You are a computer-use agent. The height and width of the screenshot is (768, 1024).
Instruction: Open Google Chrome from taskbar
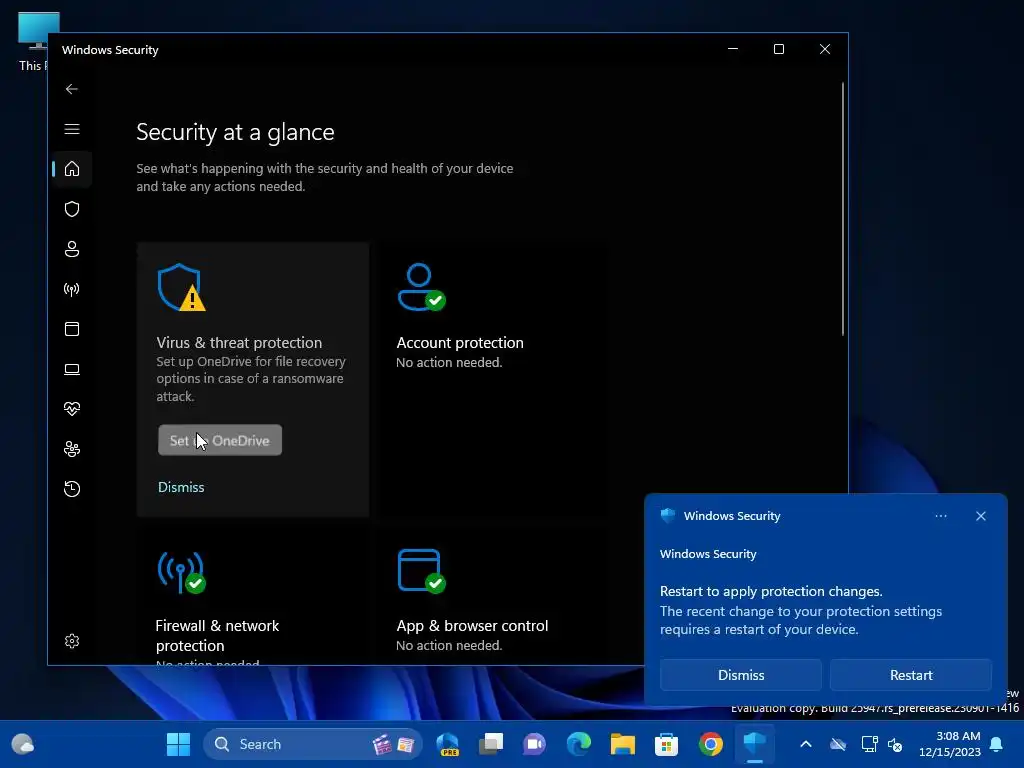click(x=711, y=744)
